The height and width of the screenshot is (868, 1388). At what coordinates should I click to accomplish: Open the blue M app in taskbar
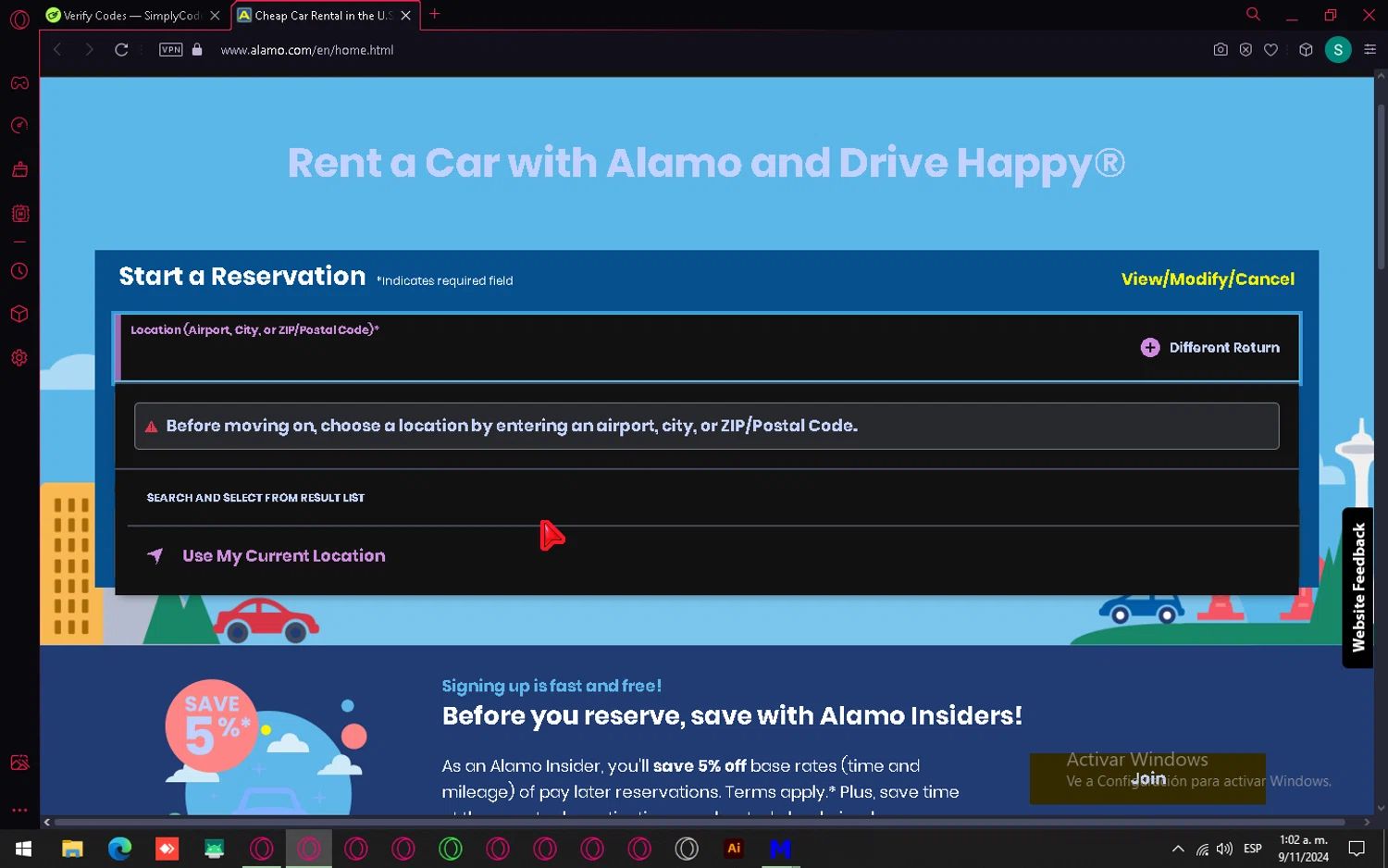pos(781,849)
